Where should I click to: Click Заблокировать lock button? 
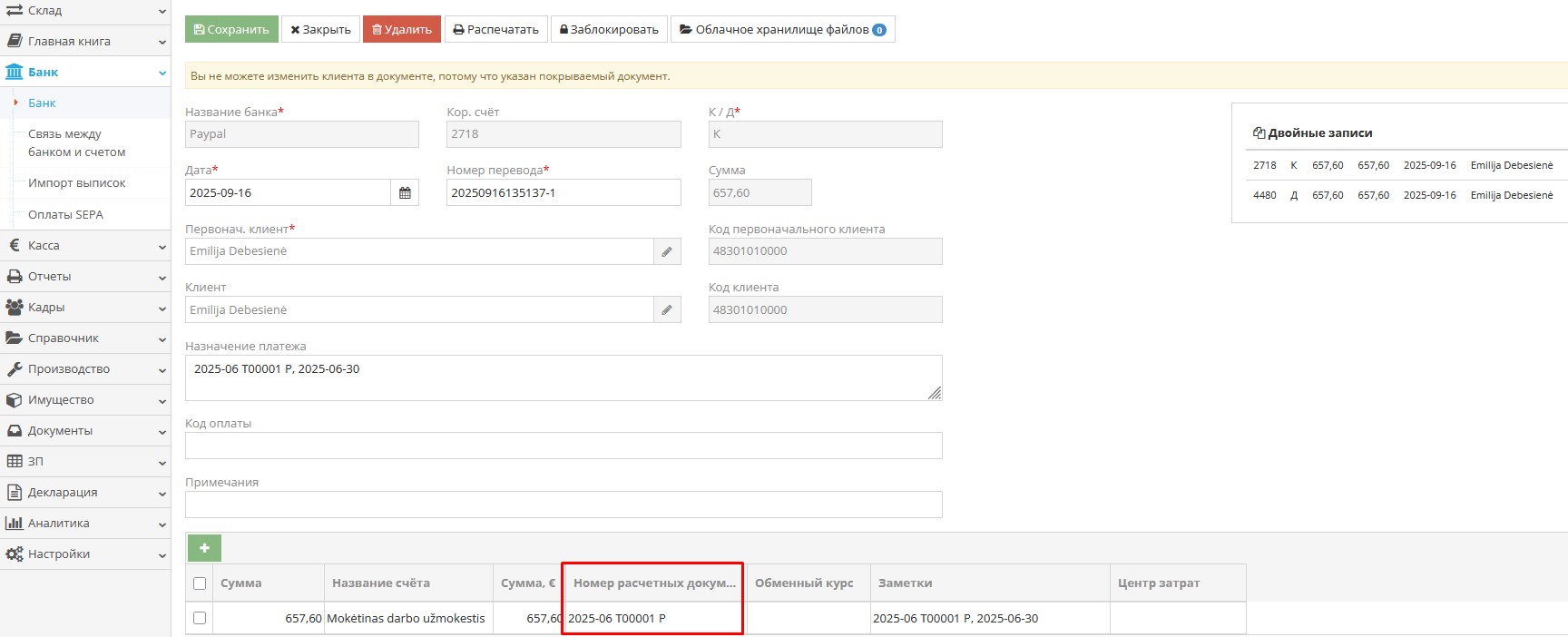click(609, 30)
